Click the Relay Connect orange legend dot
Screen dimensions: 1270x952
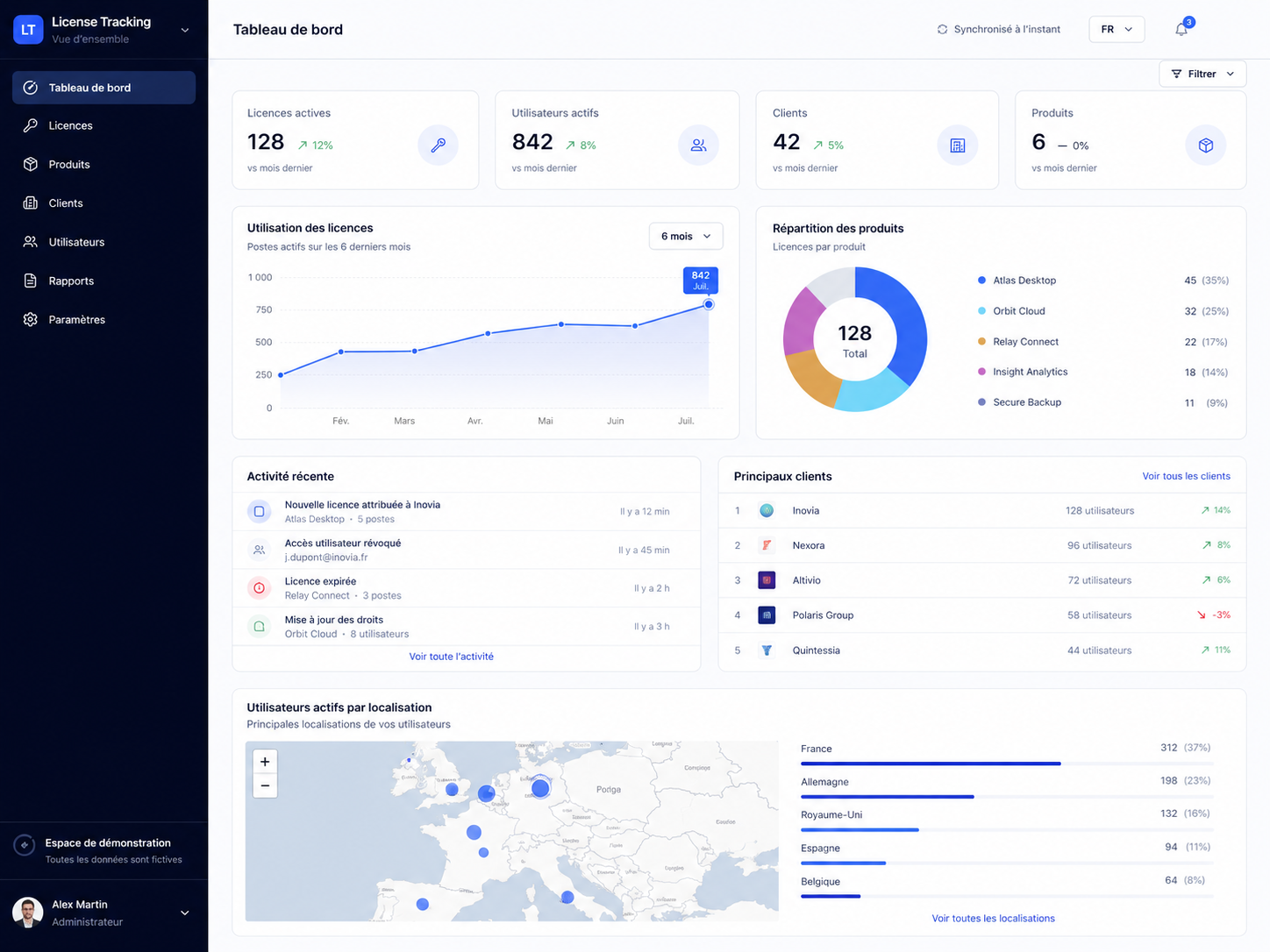[x=981, y=342]
